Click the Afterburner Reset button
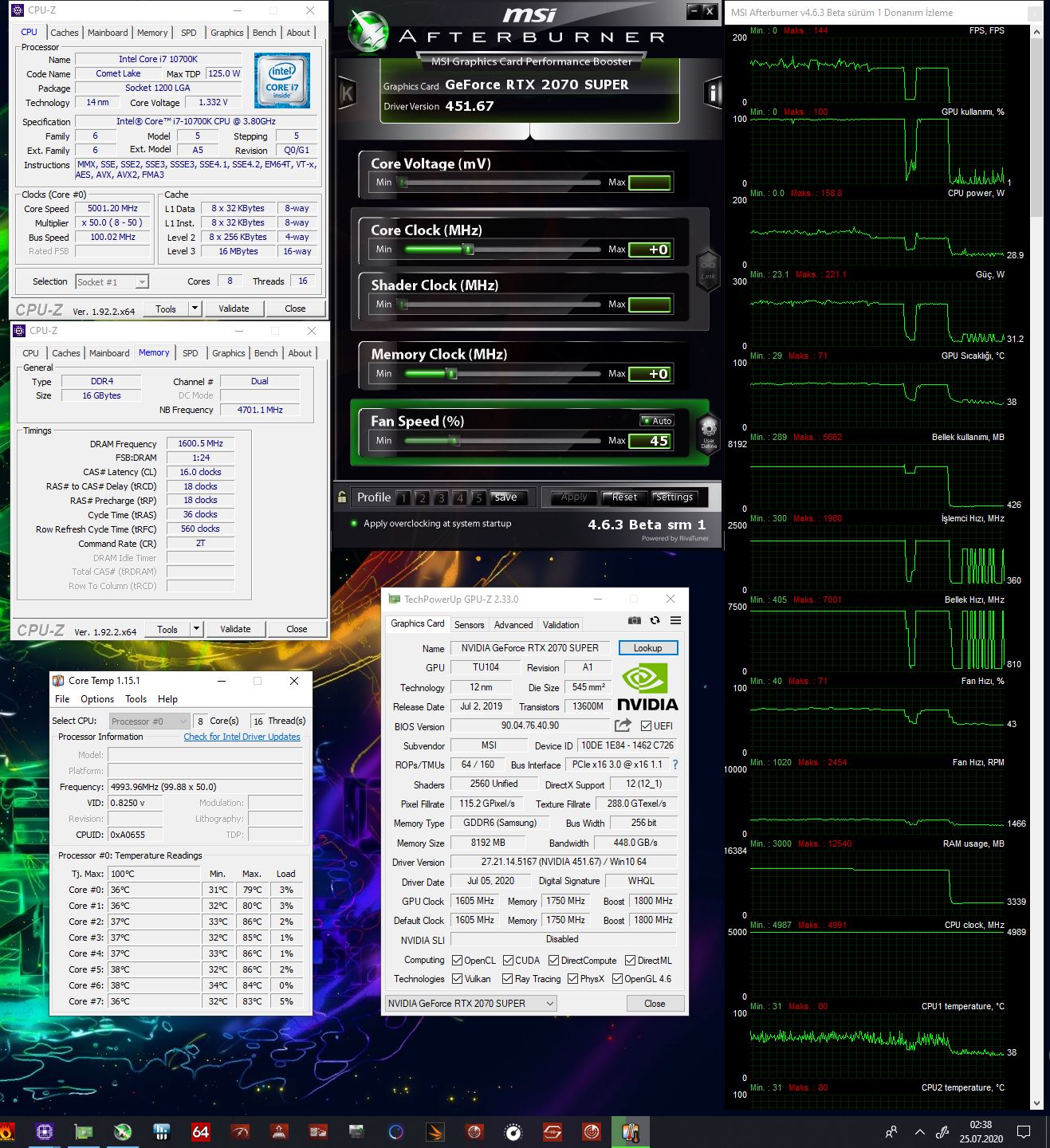The height and width of the screenshot is (1148, 1050). [624, 497]
